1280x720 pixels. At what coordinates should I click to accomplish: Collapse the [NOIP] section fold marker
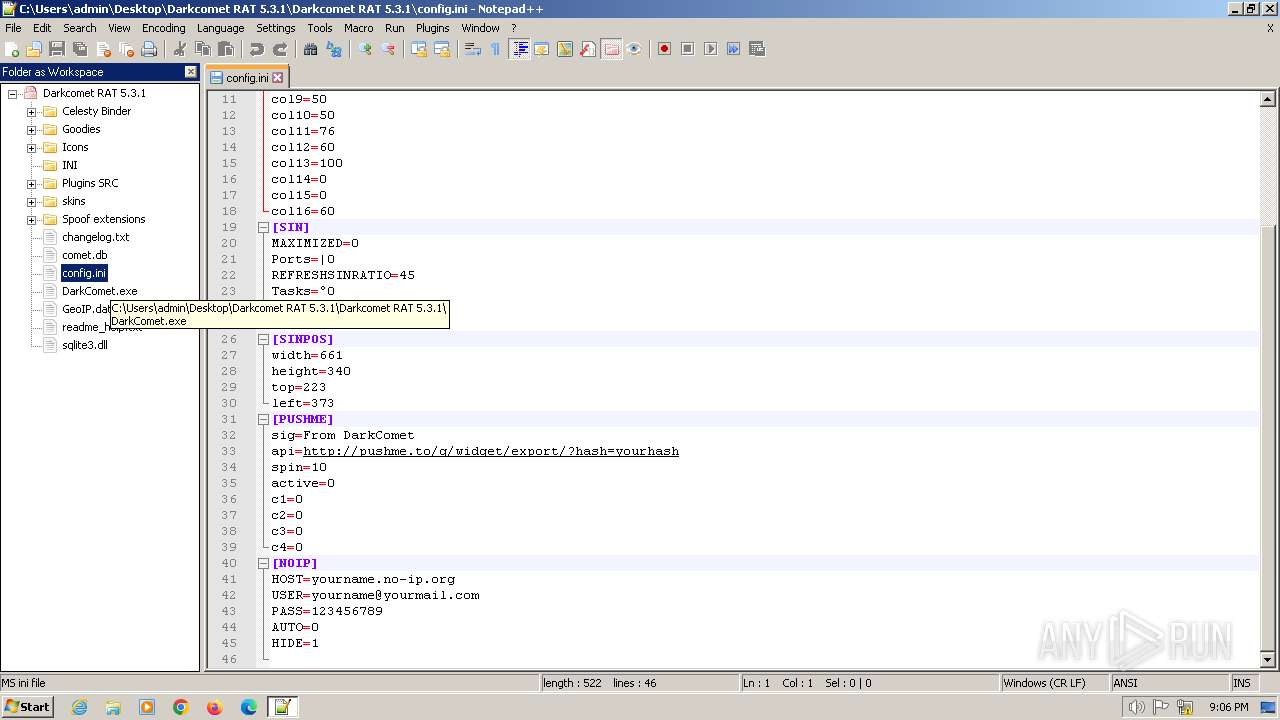click(263, 563)
